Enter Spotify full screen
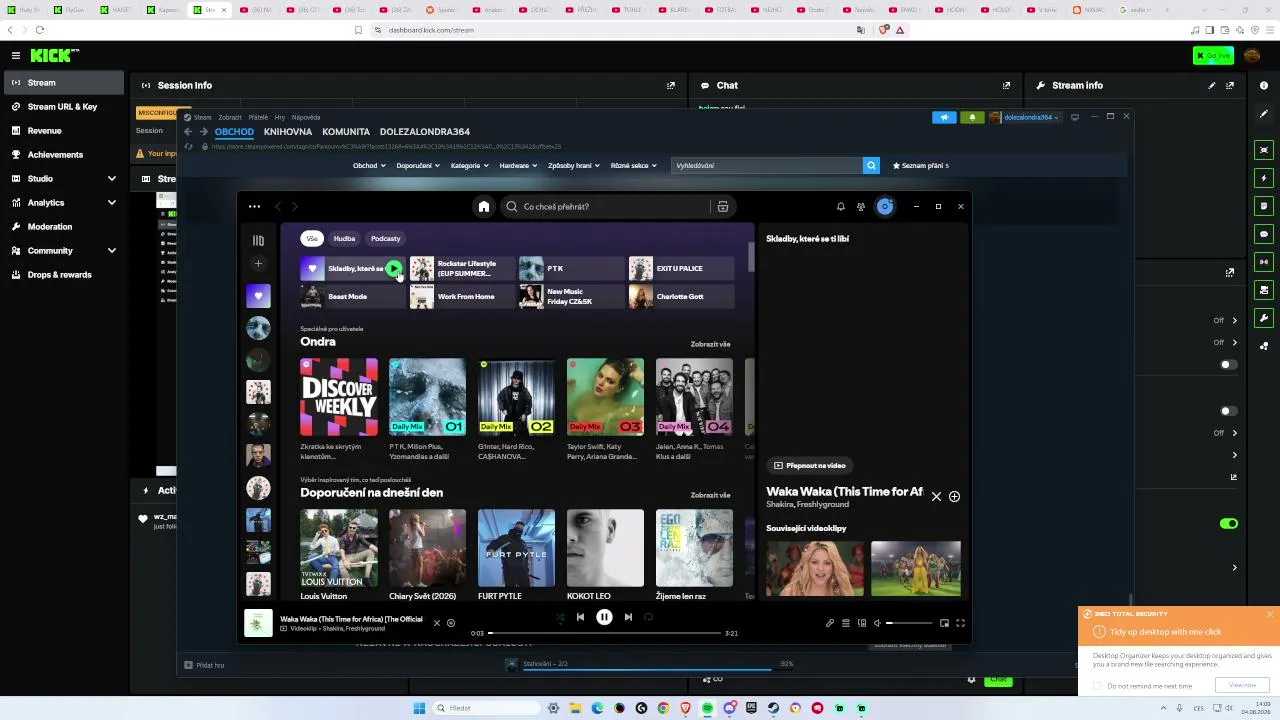 point(960,623)
